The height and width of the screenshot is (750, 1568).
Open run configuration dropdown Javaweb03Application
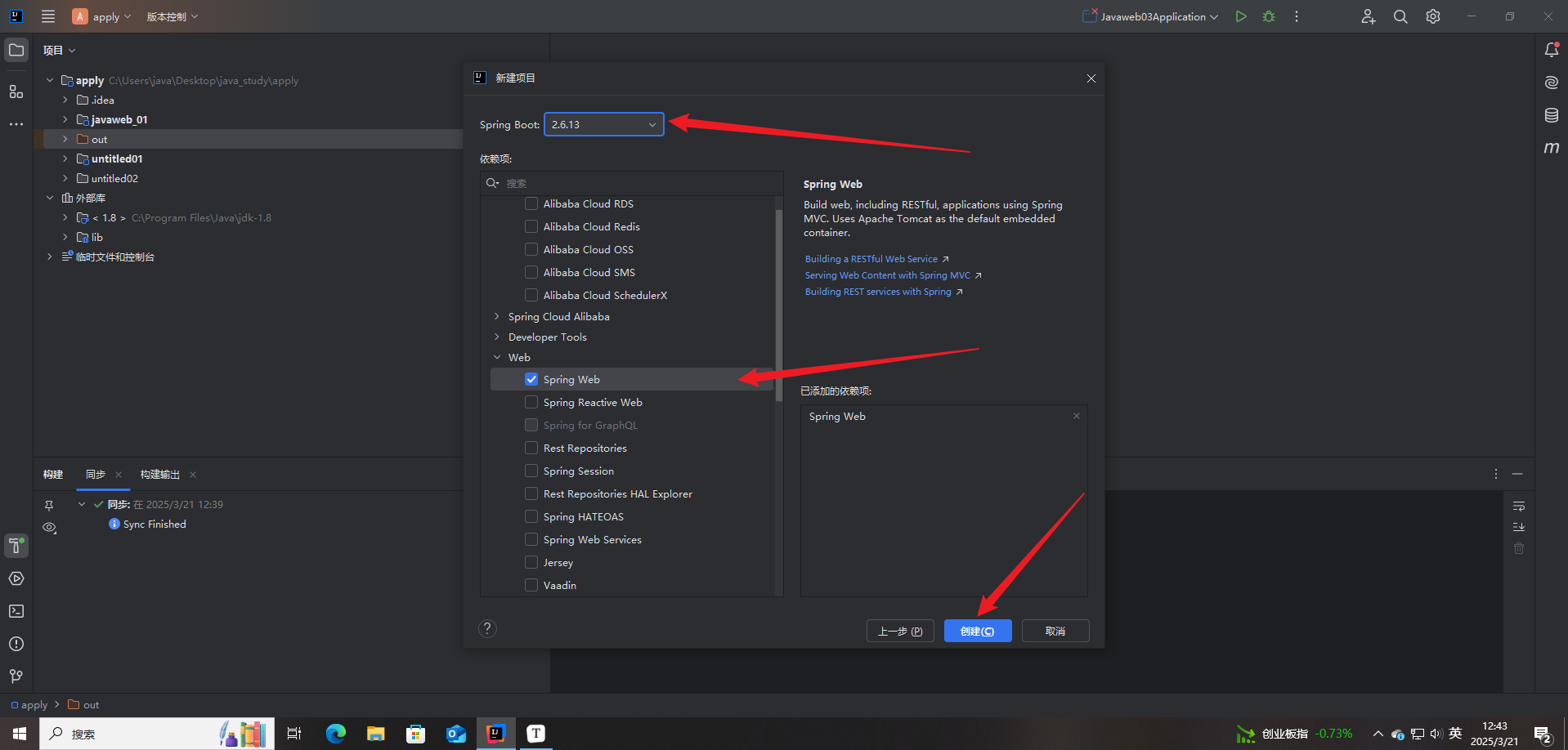(x=1151, y=16)
